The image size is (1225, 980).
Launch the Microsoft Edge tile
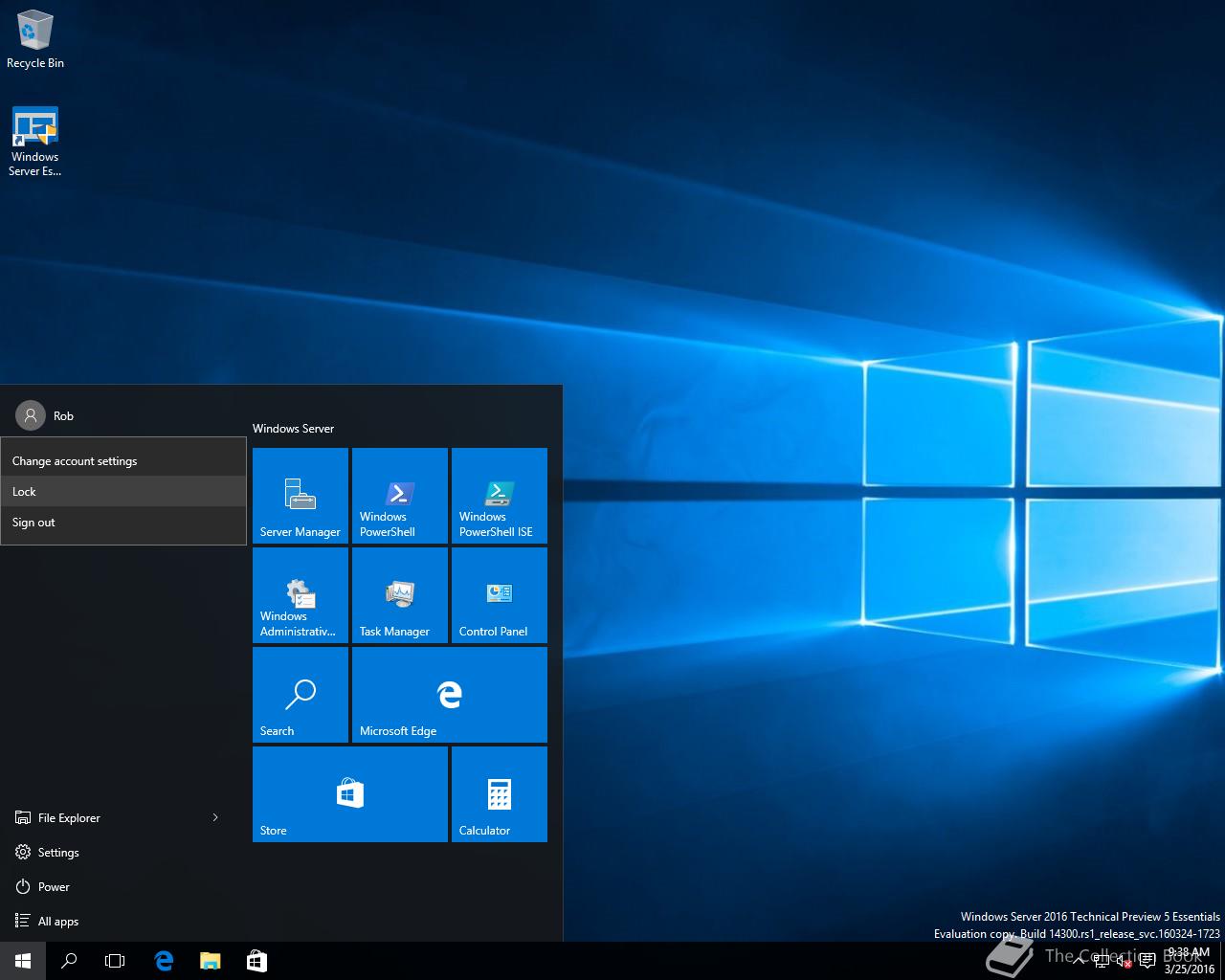[x=450, y=695]
